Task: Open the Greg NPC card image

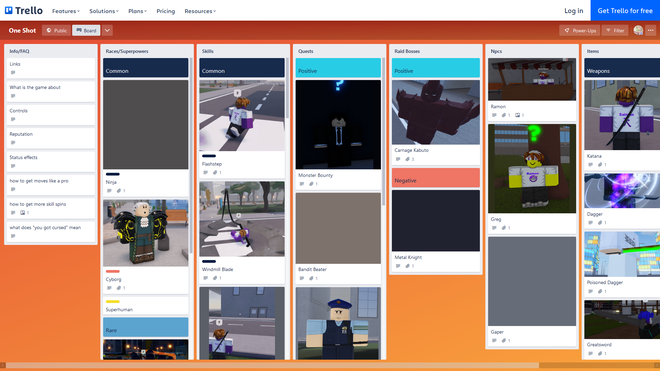Action: point(532,168)
